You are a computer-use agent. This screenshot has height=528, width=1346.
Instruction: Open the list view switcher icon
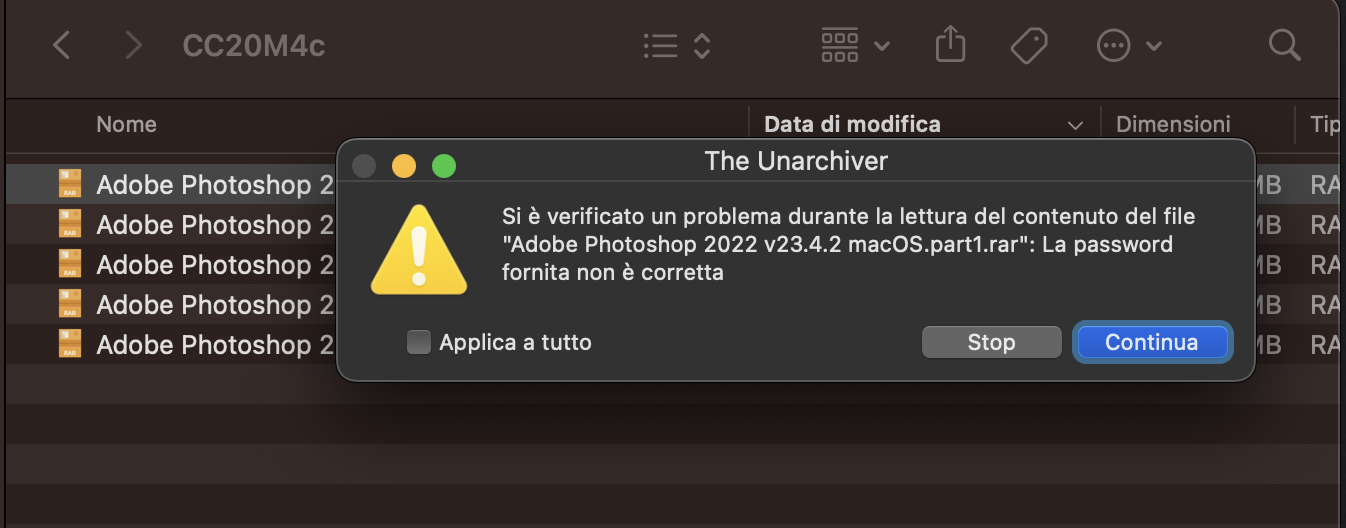[x=677, y=45]
